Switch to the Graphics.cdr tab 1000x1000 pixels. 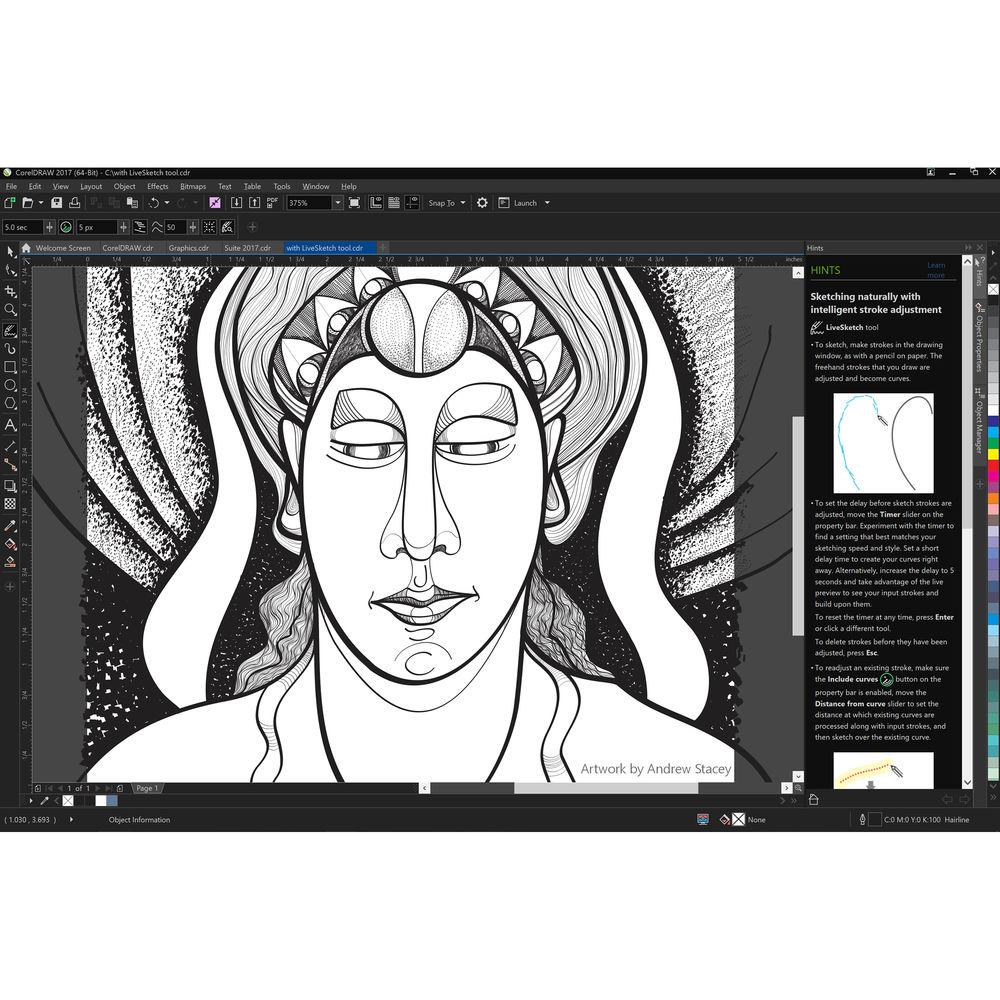click(189, 248)
